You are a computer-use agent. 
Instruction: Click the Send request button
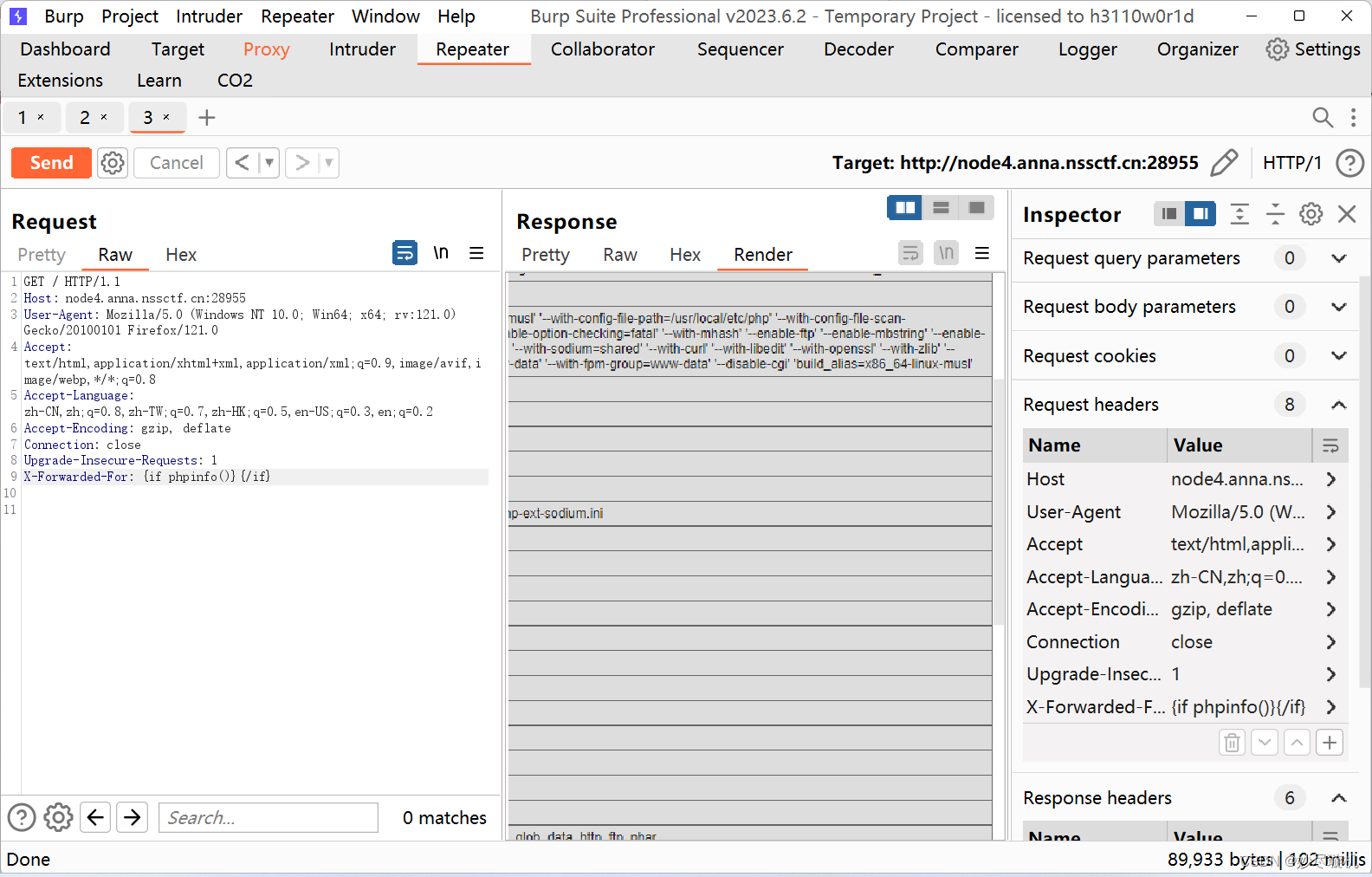51,163
